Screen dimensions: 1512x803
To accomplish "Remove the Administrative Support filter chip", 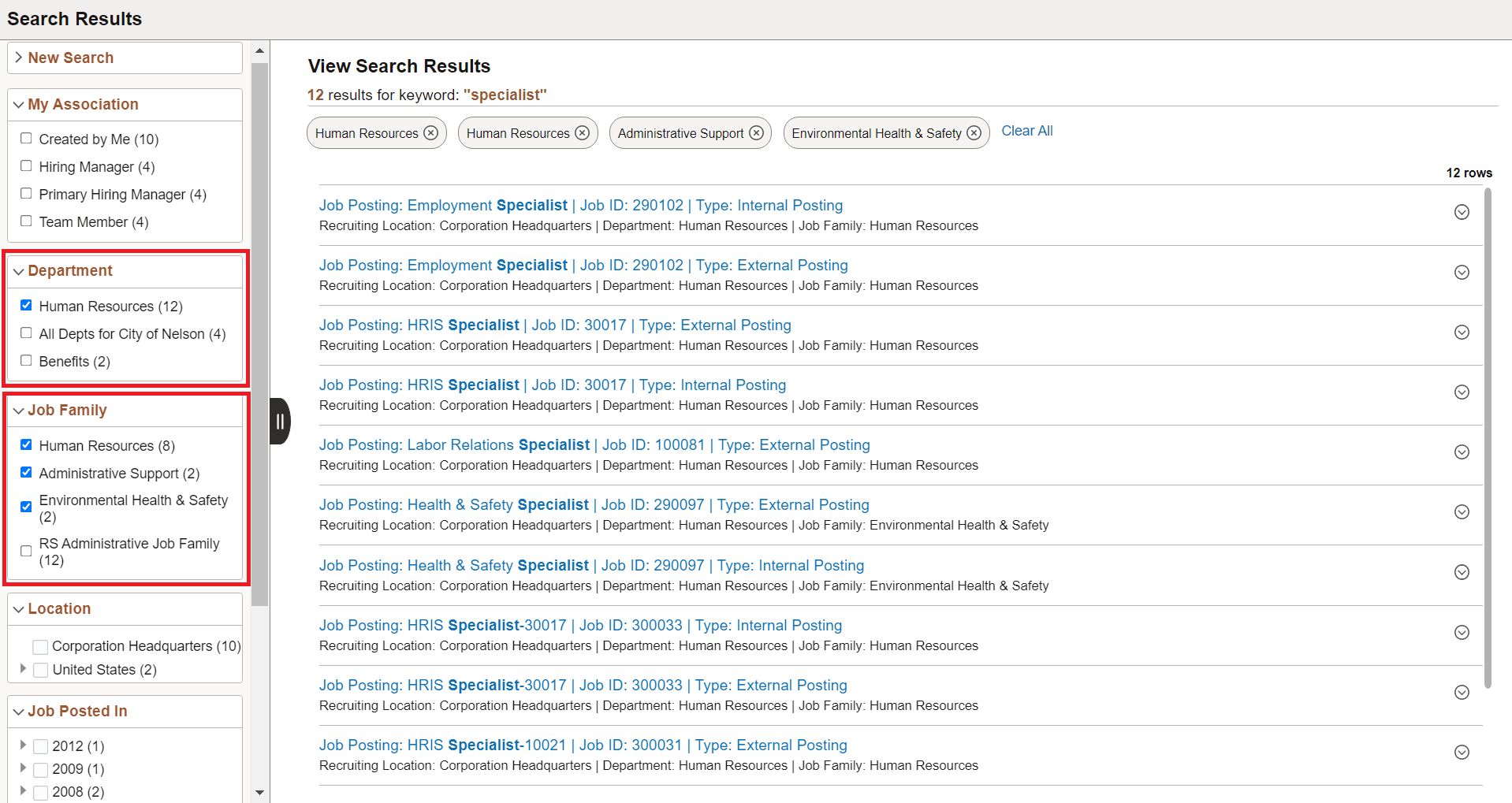I will (x=756, y=132).
